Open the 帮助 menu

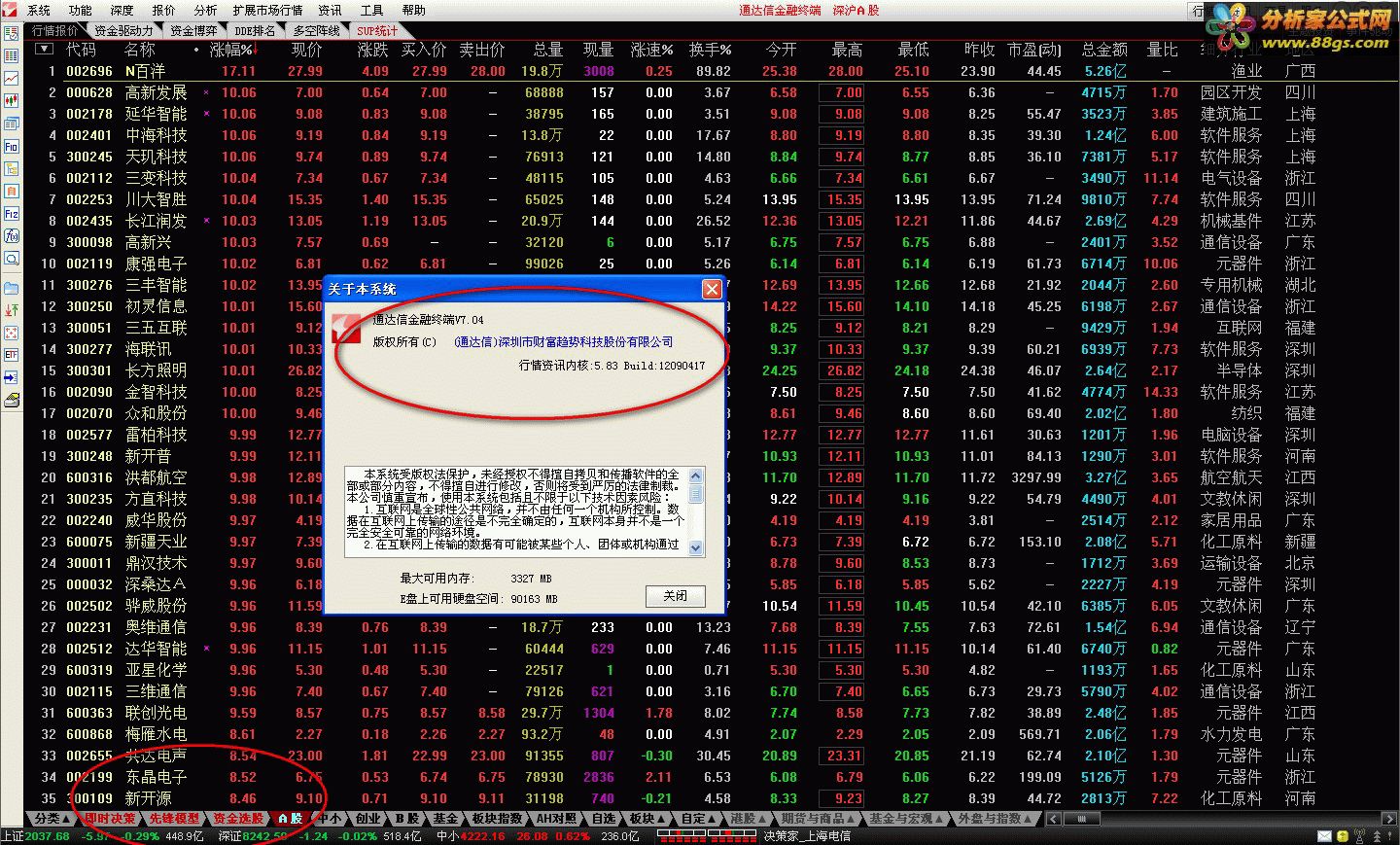click(414, 11)
